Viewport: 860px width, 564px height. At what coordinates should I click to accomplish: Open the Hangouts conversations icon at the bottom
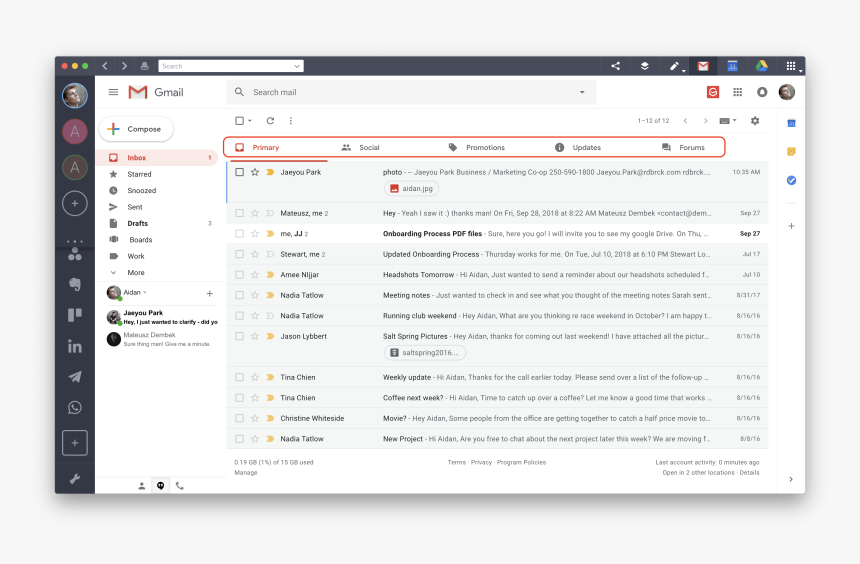point(161,486)
